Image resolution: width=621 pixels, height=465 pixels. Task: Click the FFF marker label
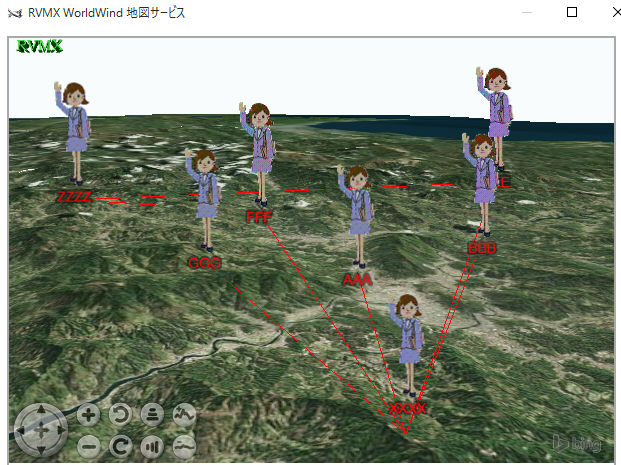259,216
